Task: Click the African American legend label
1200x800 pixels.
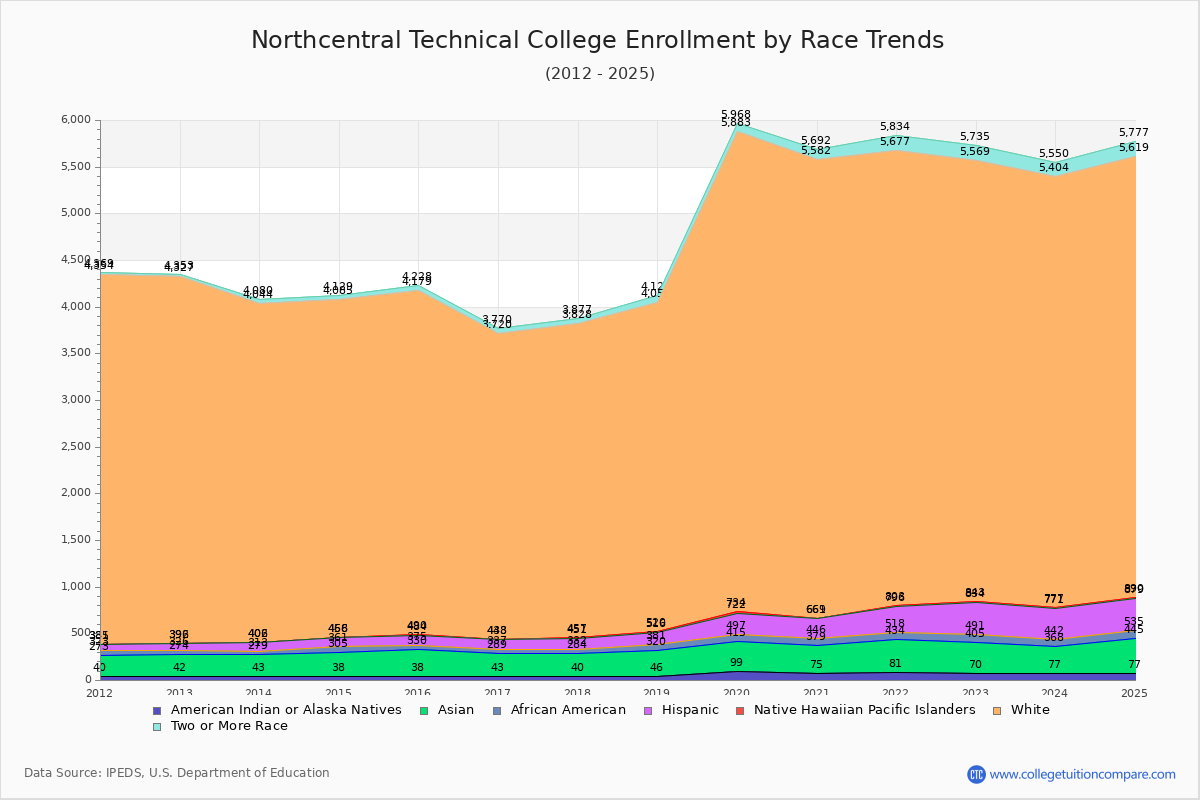Action: (568, 710)
